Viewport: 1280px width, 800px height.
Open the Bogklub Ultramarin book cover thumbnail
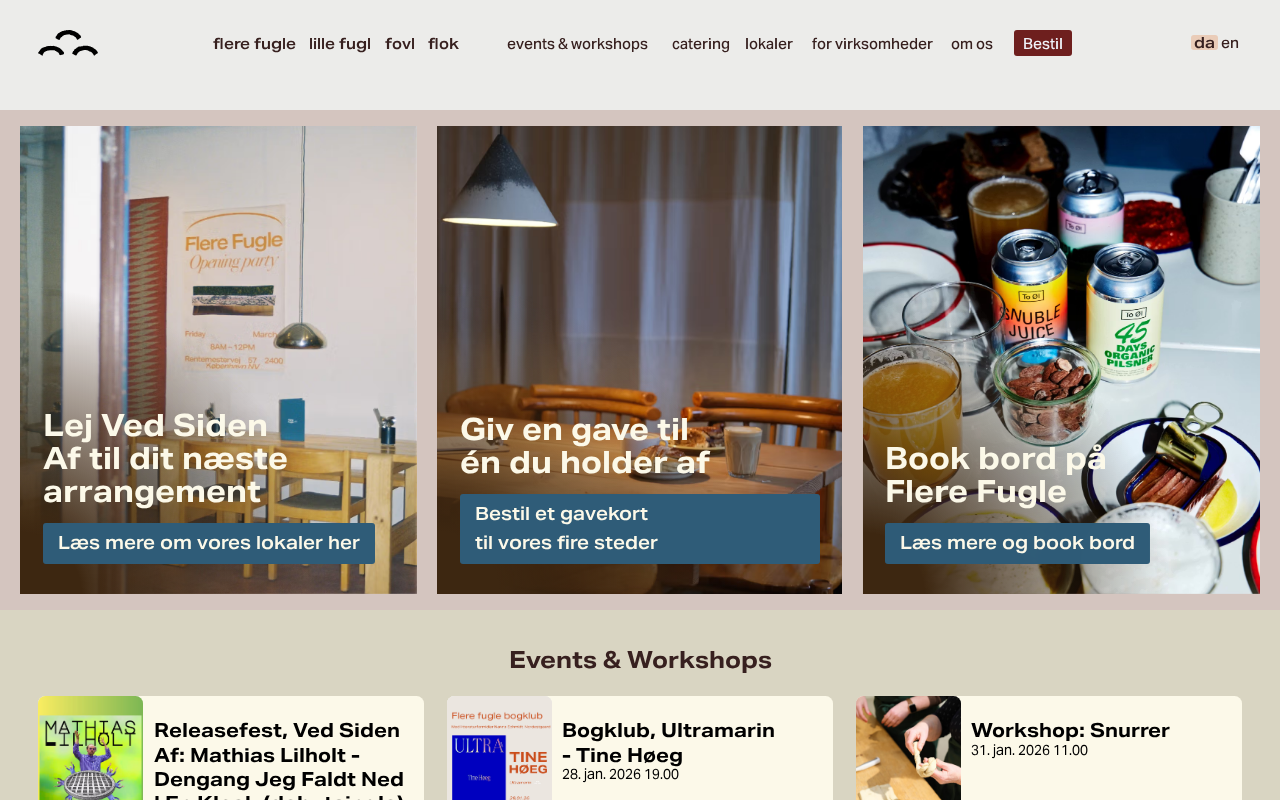click(500, 748)
